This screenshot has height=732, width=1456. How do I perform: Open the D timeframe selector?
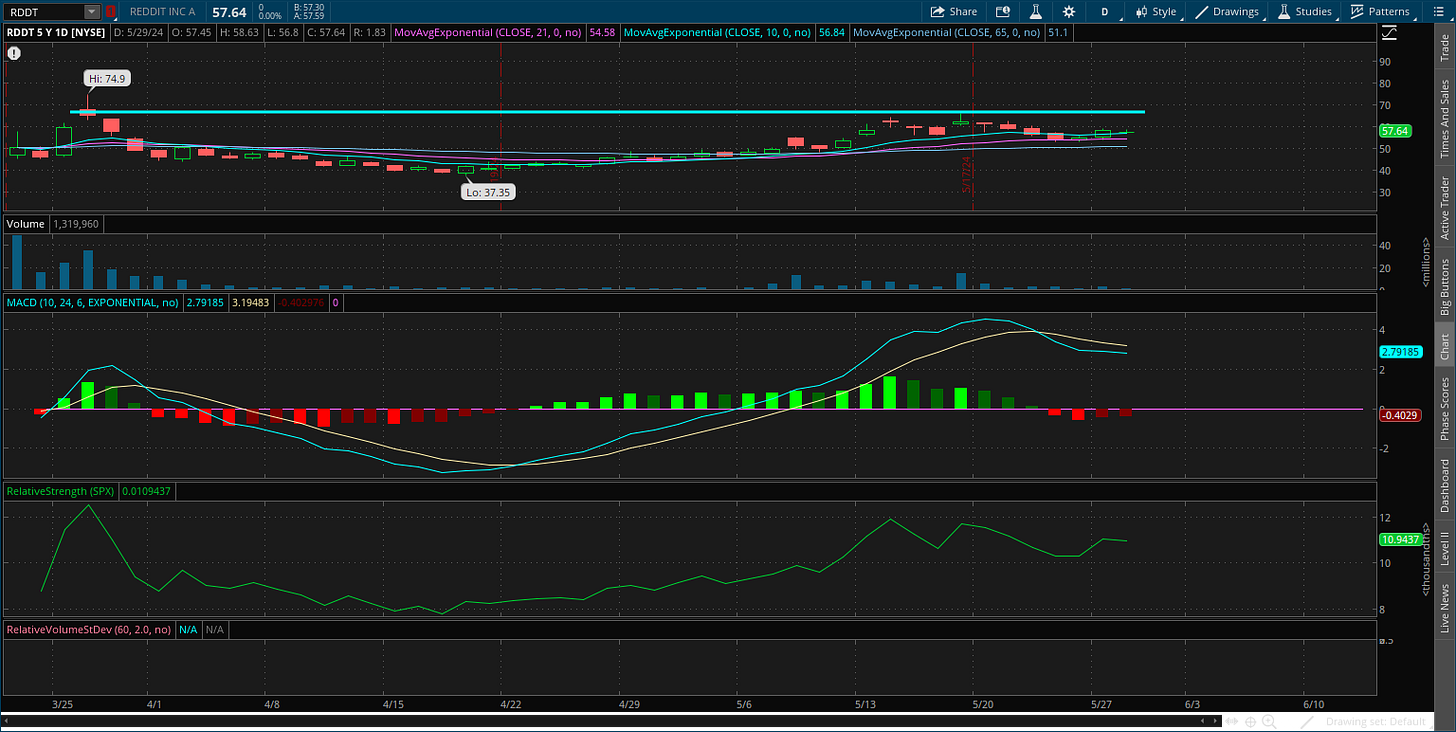pyautogui.click(x=1105, y=12)
